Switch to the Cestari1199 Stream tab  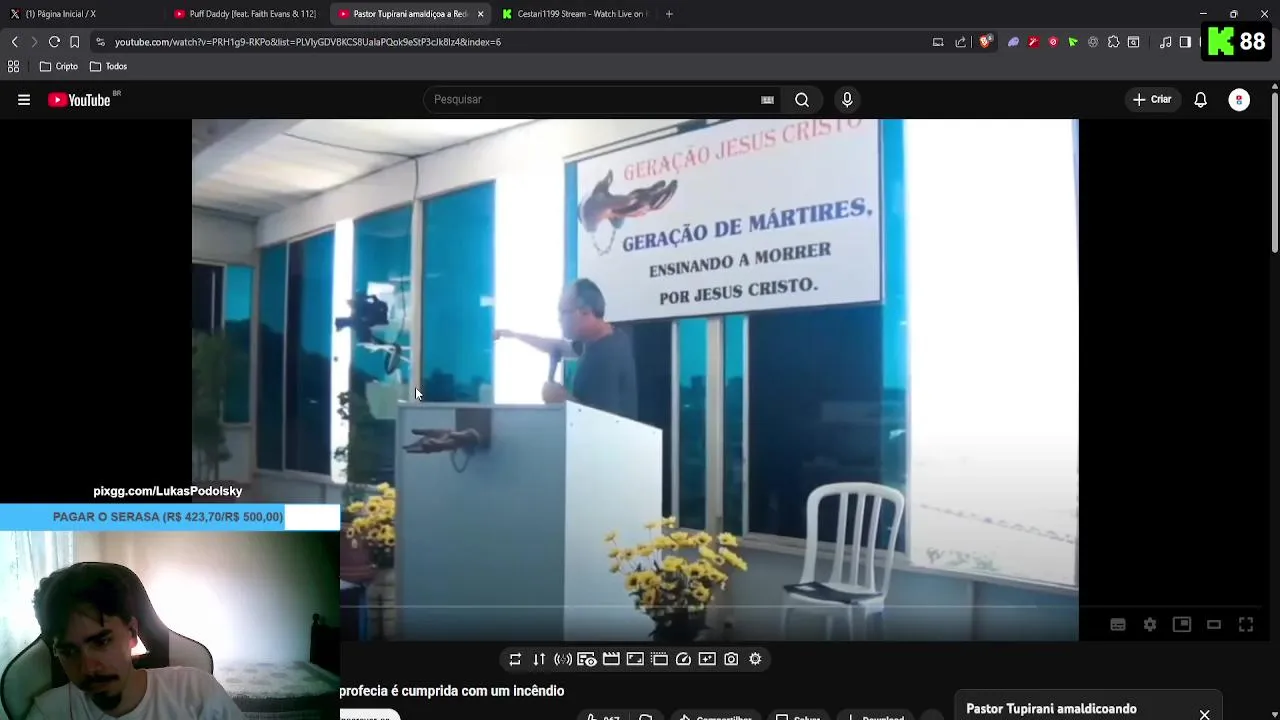pos(575,14)
